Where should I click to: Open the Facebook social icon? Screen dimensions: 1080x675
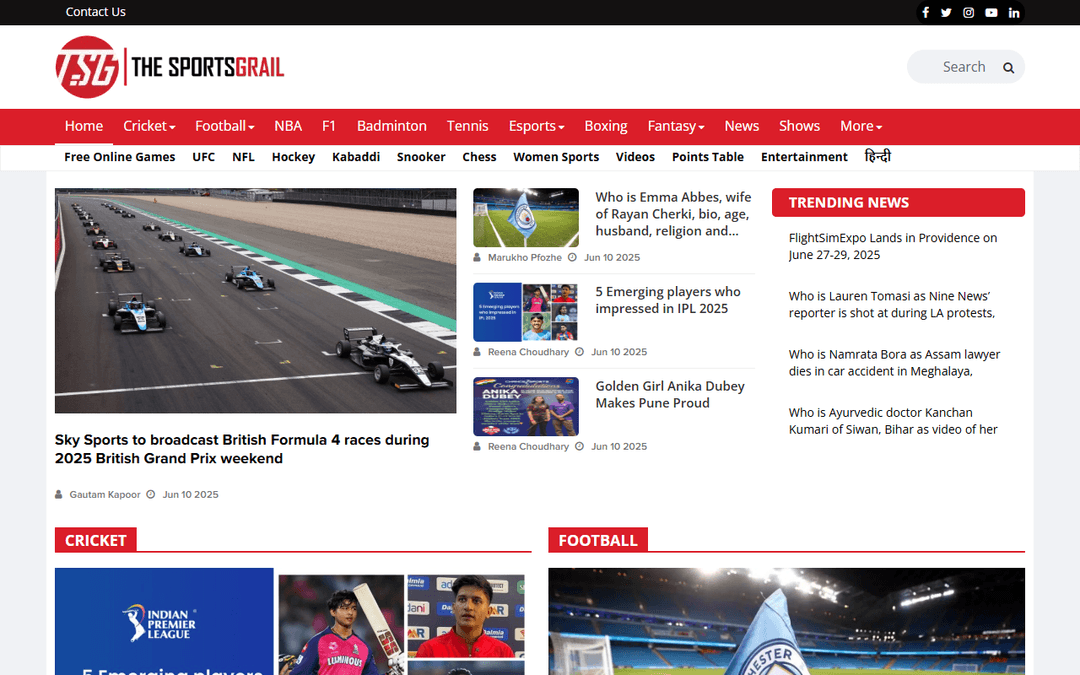click(x=926, y=12)
